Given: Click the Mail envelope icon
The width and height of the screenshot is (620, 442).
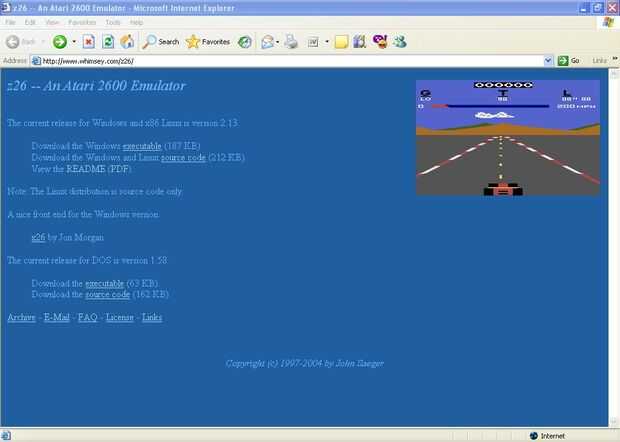Looking at the screenshot, I should click(268, 42).
